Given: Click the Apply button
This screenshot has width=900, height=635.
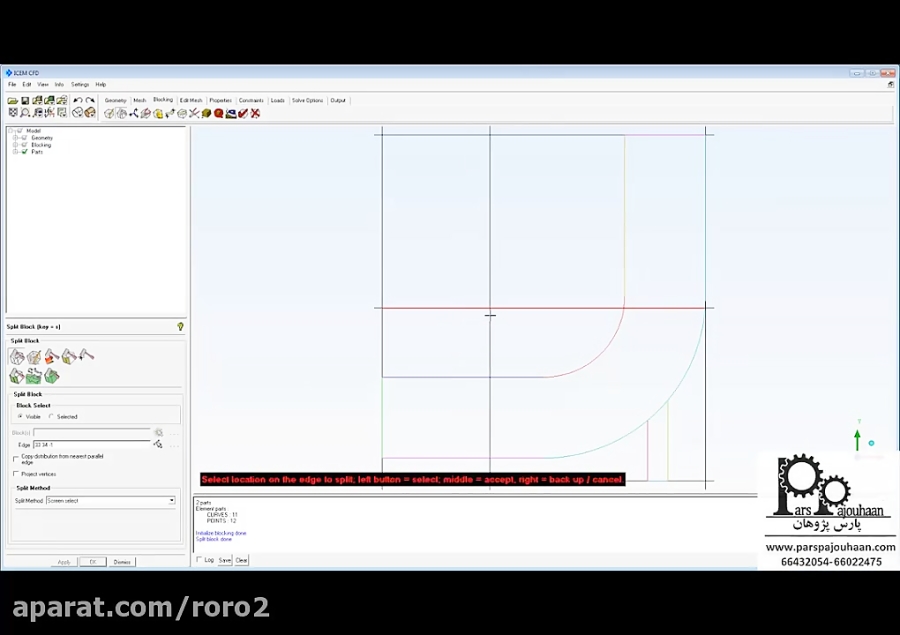Looking at the screenshot, I should point(63,561).
